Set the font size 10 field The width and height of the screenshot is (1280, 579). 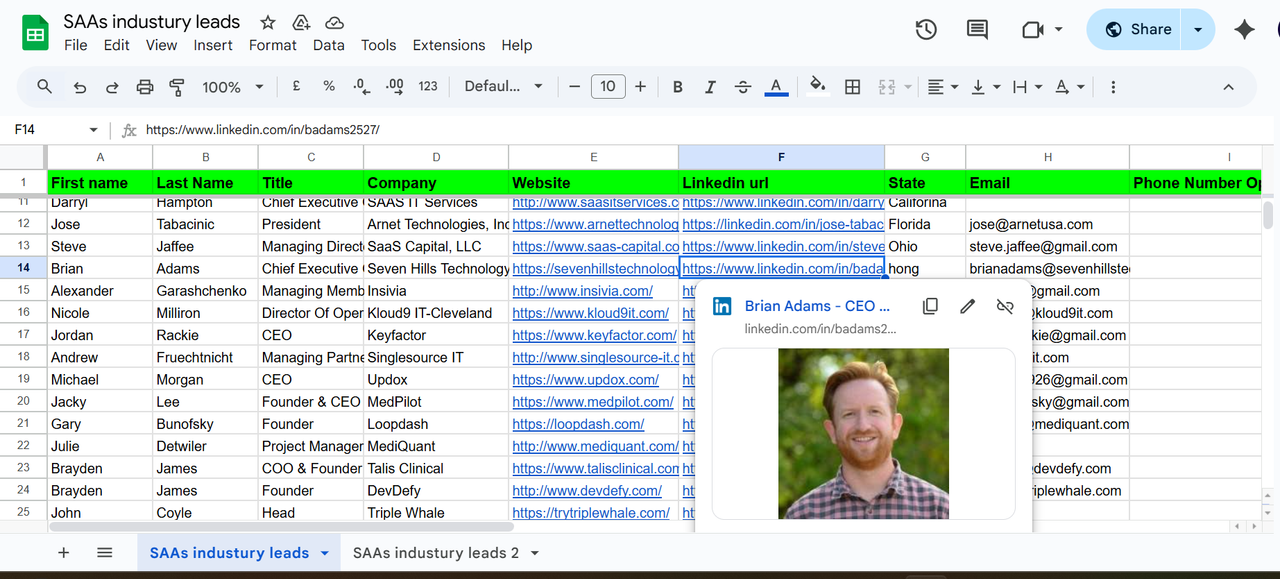point(608,87)
